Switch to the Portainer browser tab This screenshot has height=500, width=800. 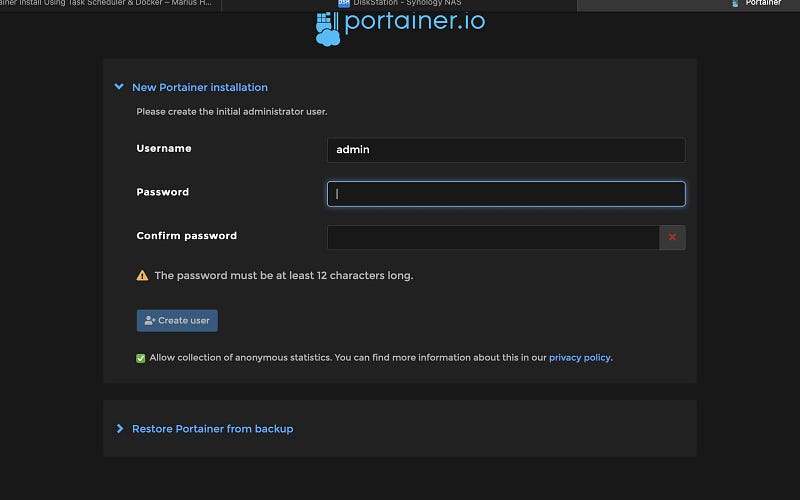688,4
